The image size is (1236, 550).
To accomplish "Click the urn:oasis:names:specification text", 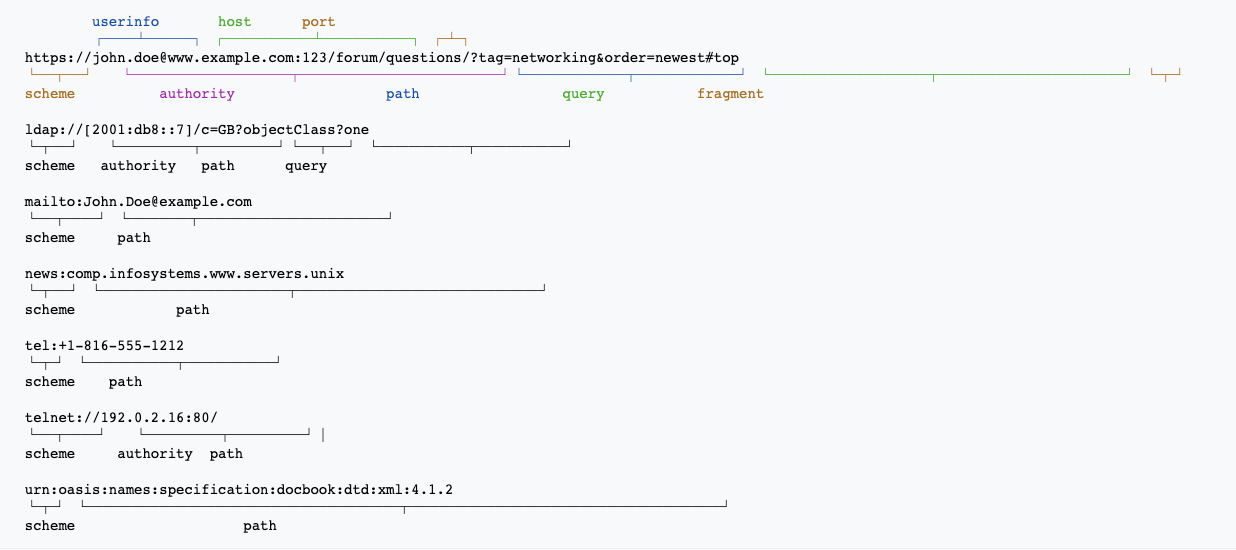I will point(239,490).
